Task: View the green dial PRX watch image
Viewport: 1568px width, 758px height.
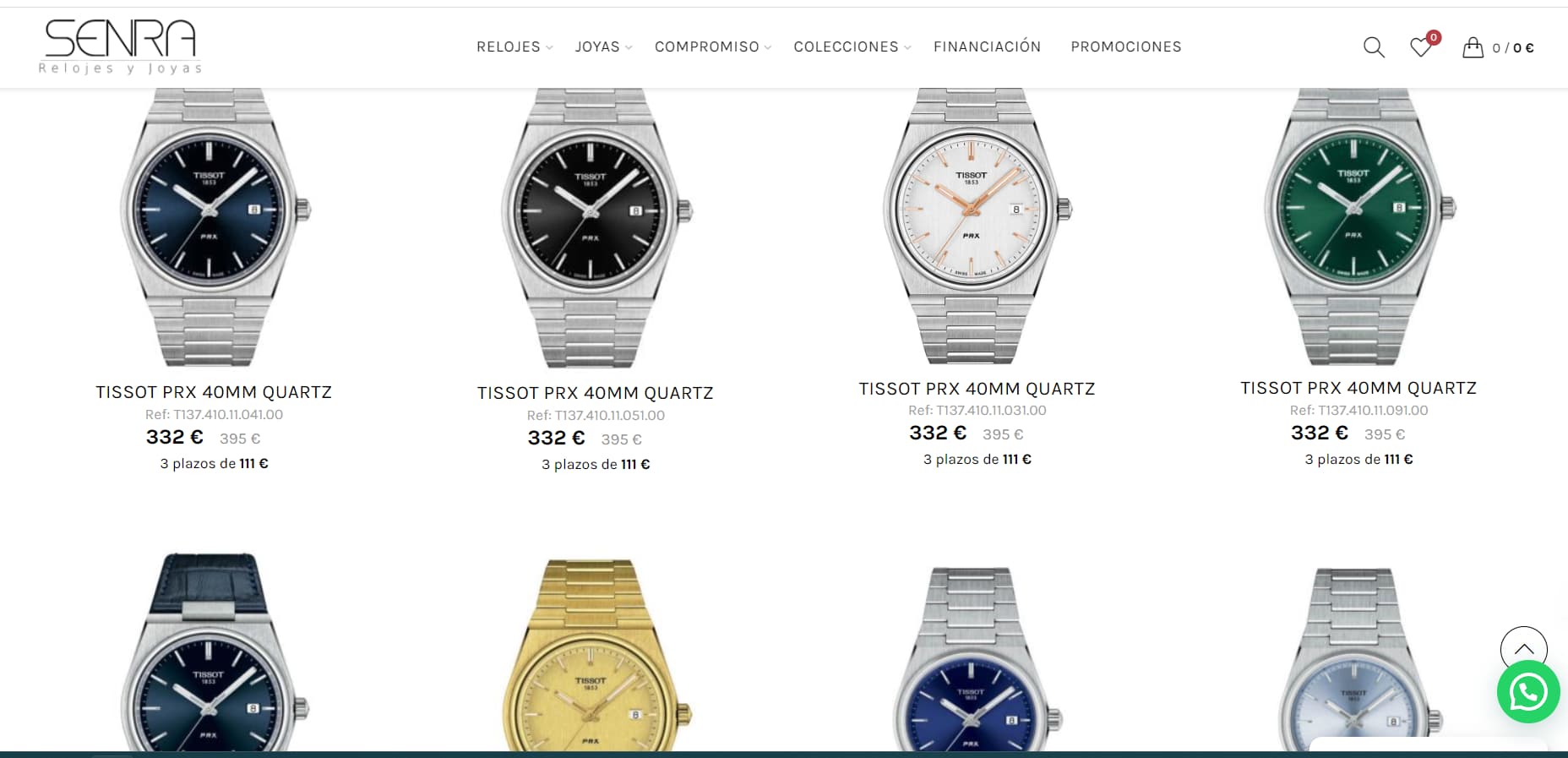Action: pos(1358,226)
